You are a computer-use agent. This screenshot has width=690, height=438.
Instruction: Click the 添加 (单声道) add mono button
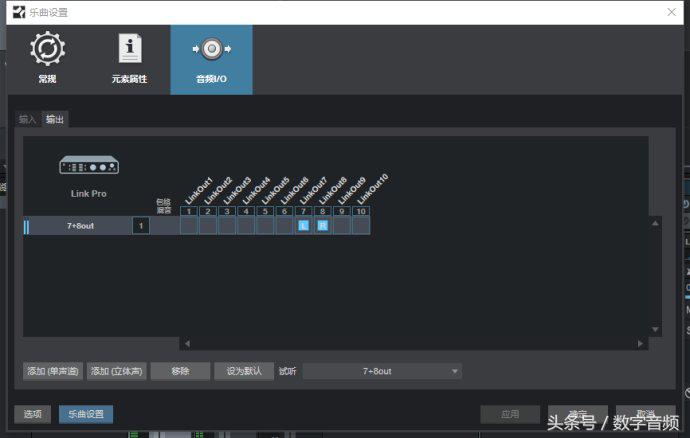[53, 371]
